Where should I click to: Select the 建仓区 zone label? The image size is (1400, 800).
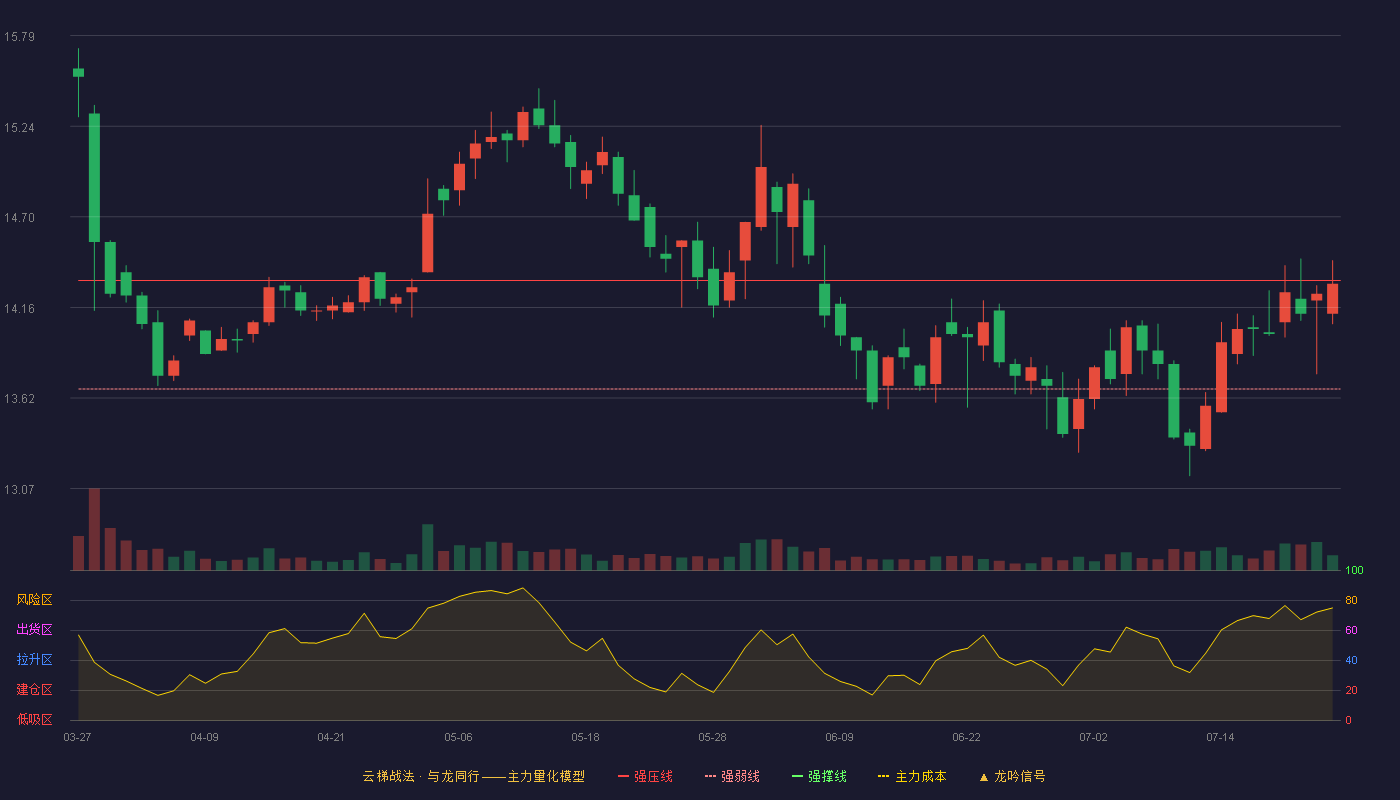[34, 690]
